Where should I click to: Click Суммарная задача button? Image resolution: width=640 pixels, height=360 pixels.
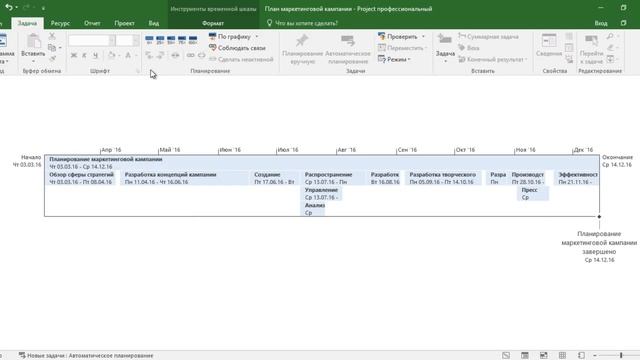tap(488, 37)
